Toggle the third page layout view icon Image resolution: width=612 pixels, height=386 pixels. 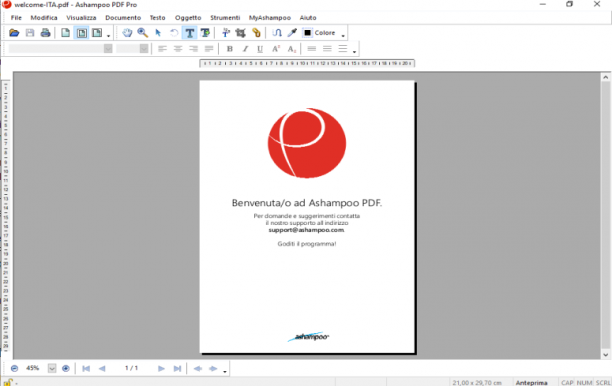[x=97, y=33]
